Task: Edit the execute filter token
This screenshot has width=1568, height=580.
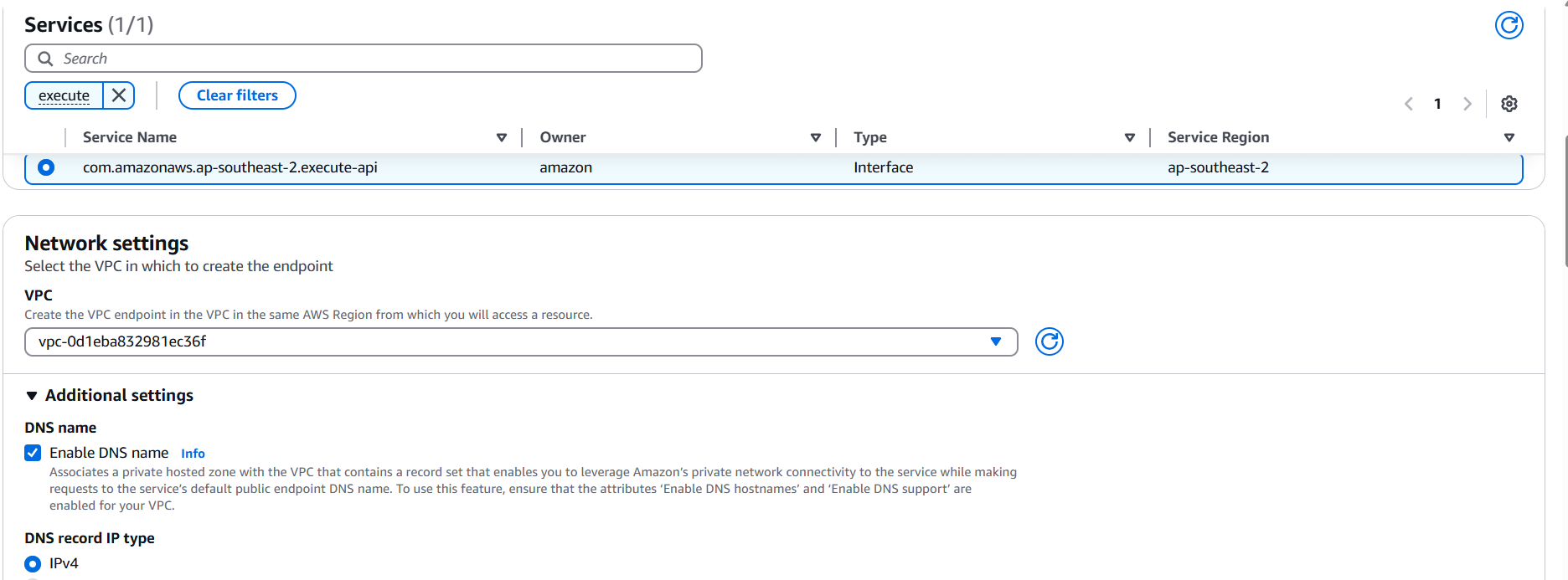Action: (64, 95)
